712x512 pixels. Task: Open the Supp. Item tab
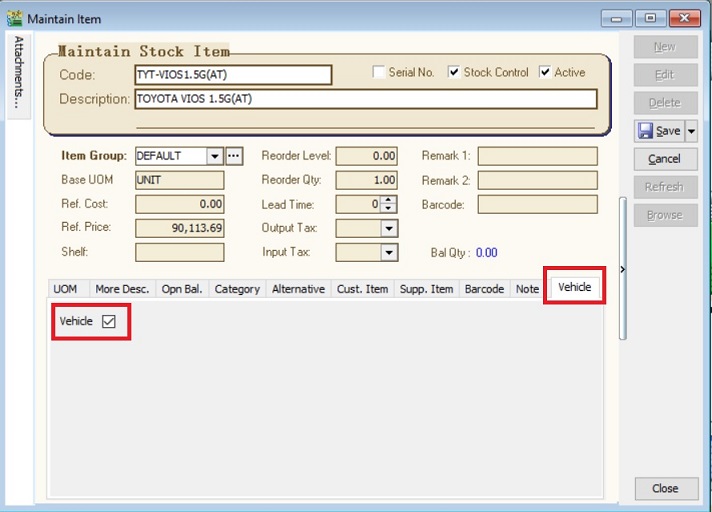tap(426, 289)
